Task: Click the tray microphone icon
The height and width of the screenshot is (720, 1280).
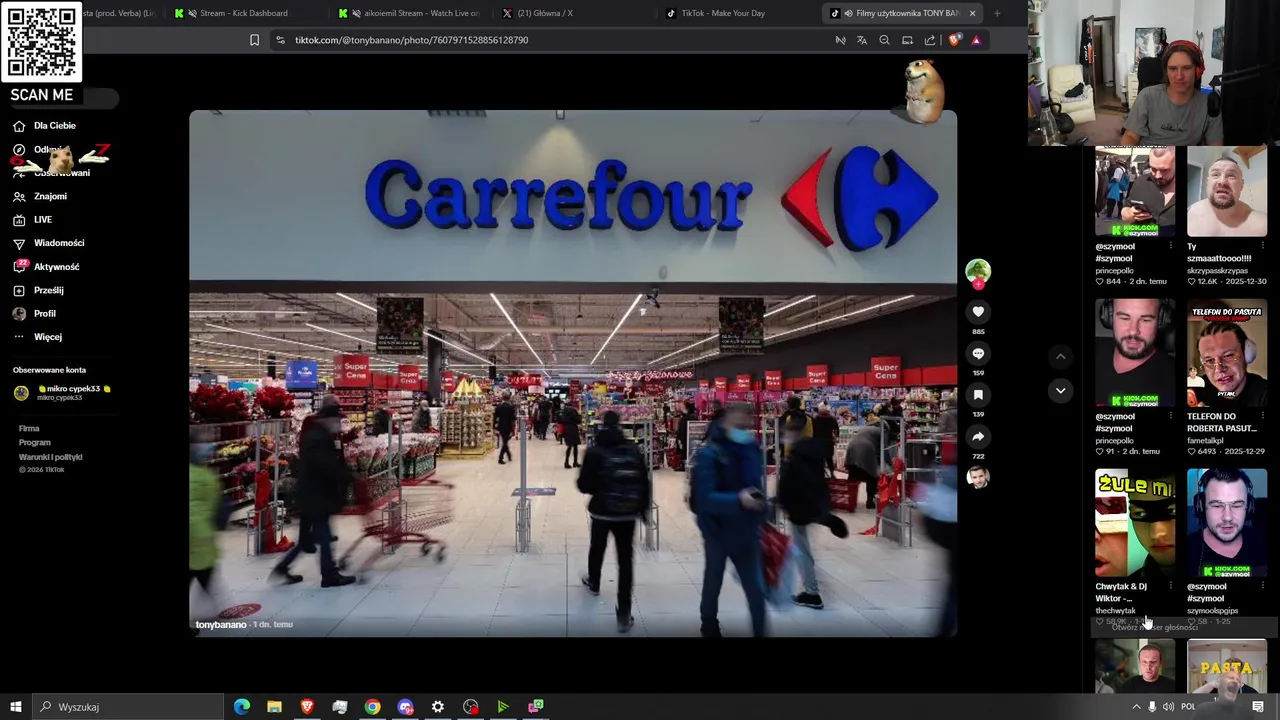Action: 1152,707
